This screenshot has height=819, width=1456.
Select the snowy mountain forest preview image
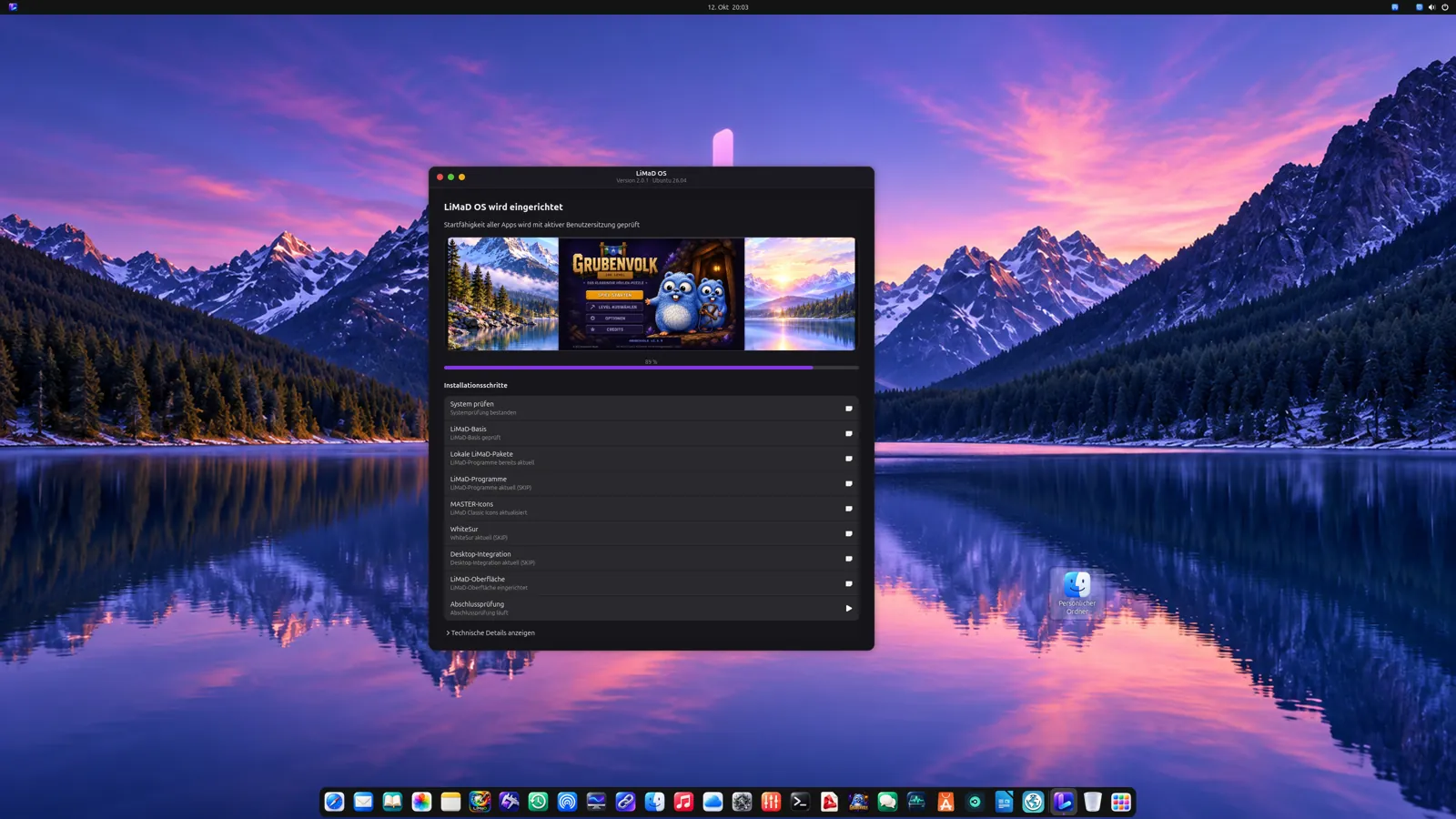coord(503,294)
